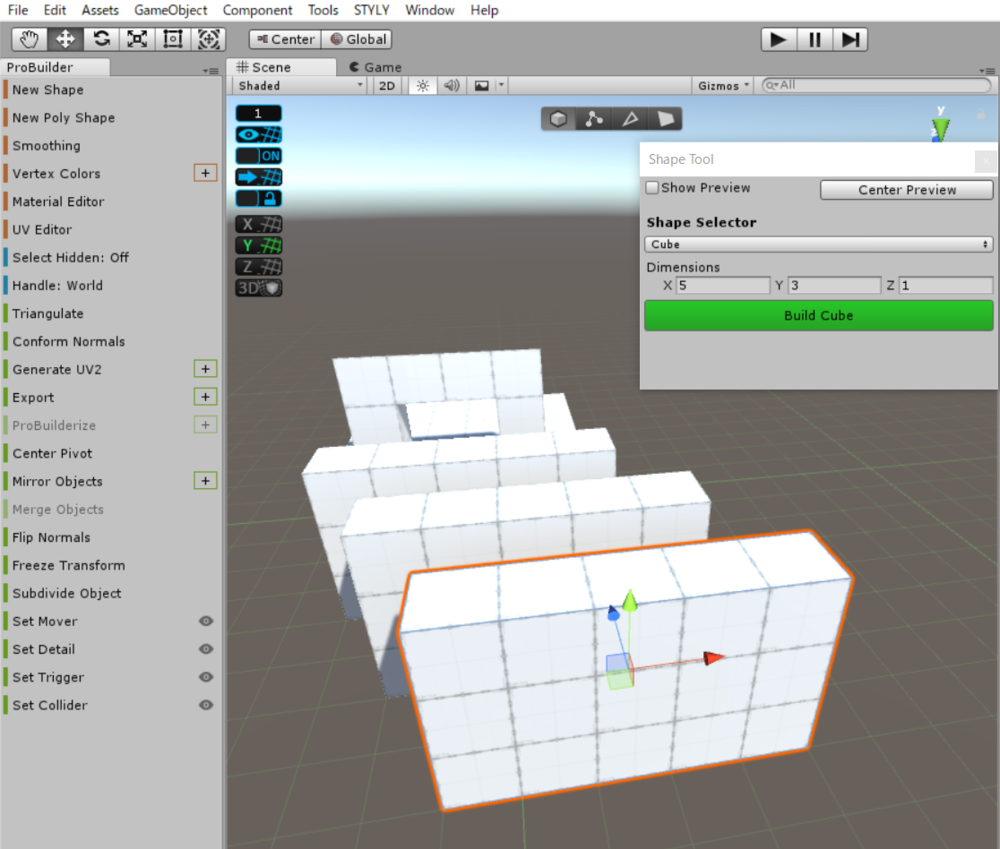The height and width of the screenshot is (849, 1000).
Task: Open the Shape Selector Cube dropdown
Action: 818,244
